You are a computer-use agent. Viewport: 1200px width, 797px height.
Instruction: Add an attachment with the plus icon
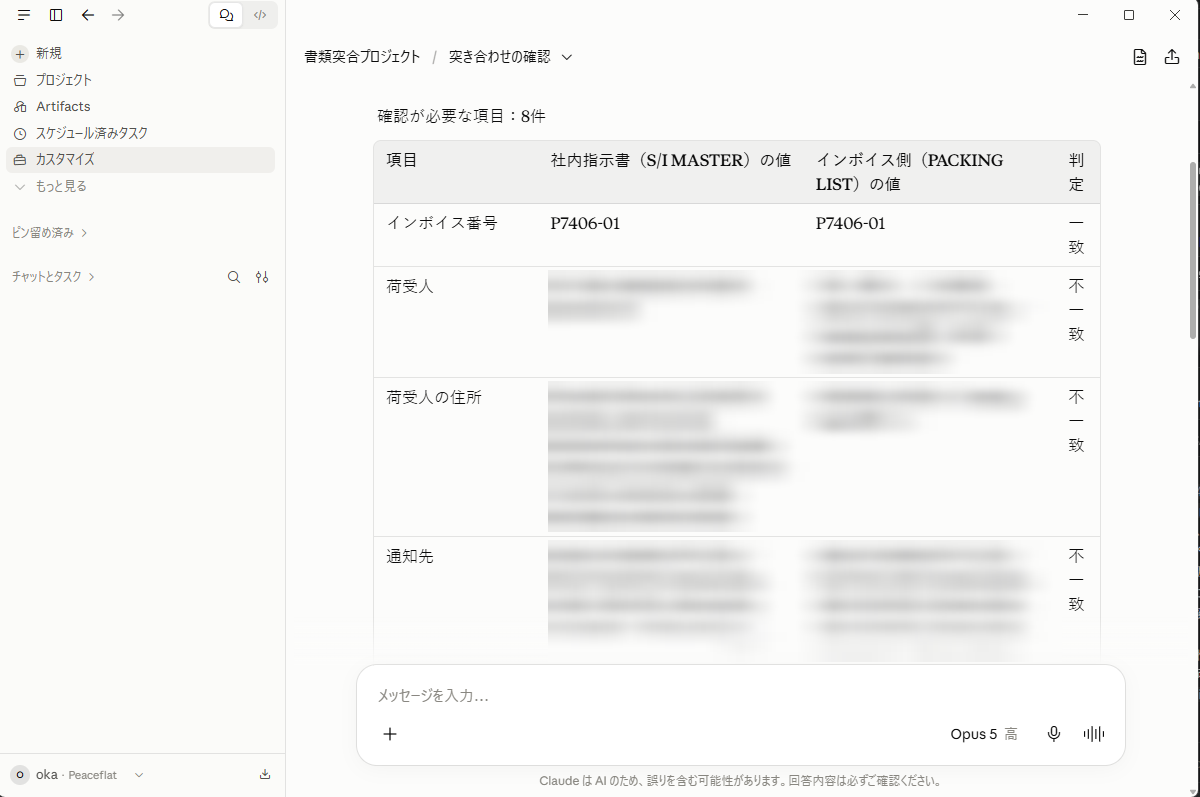coord(390,734)
